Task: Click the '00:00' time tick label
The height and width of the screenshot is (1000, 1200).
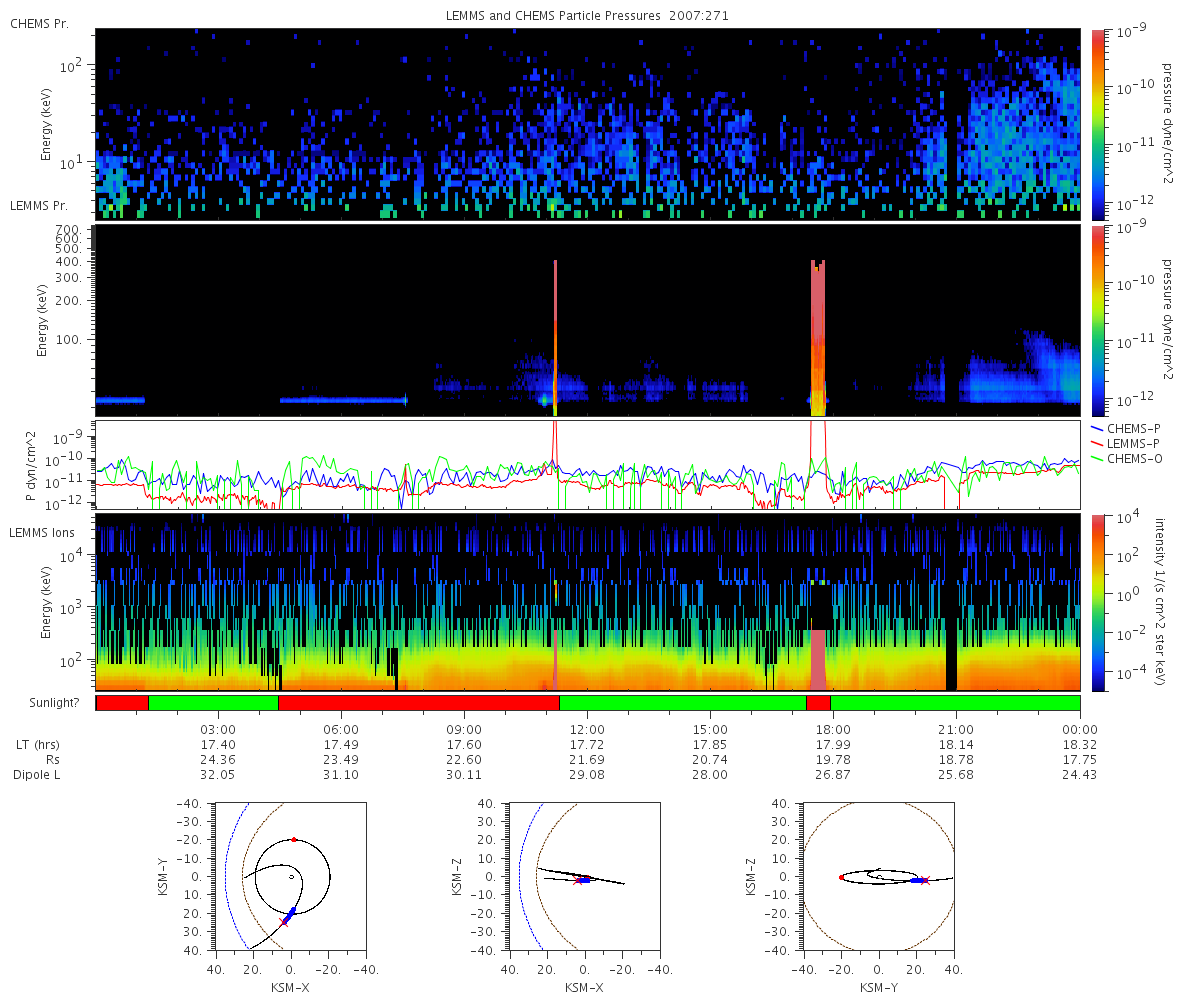Action: (x=1080, y=730)
